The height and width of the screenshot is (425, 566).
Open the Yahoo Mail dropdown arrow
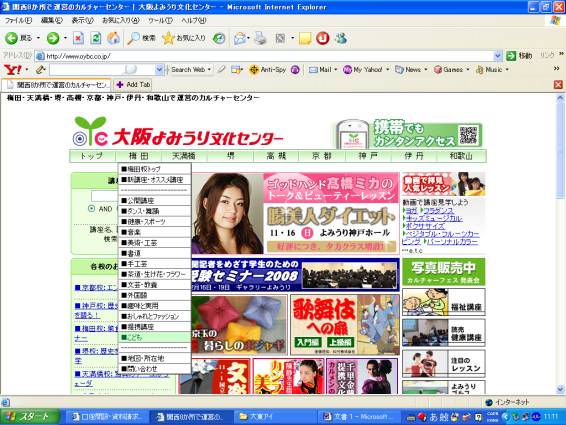(x=336, y=69)
